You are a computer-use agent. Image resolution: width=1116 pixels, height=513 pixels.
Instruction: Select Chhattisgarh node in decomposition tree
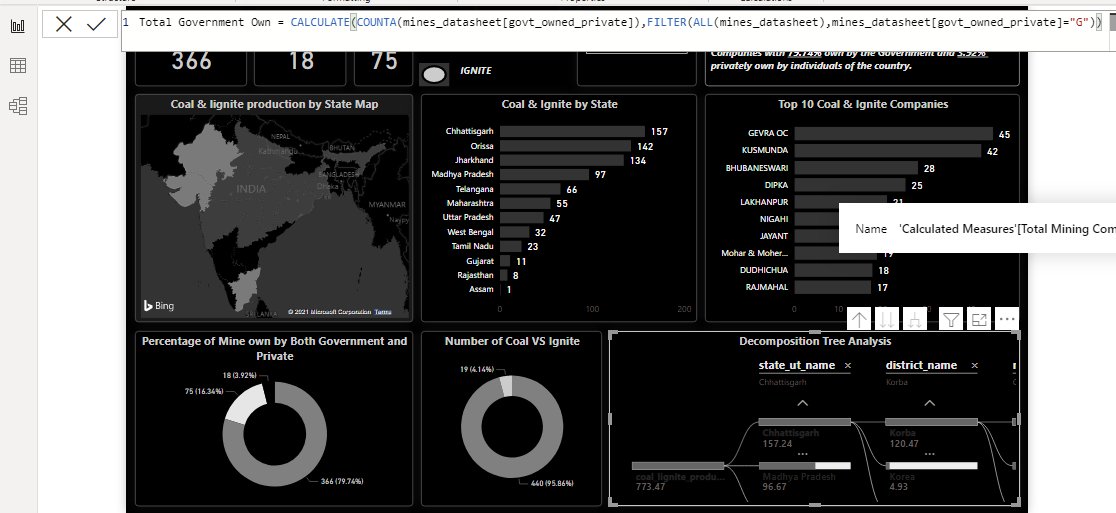804,422
